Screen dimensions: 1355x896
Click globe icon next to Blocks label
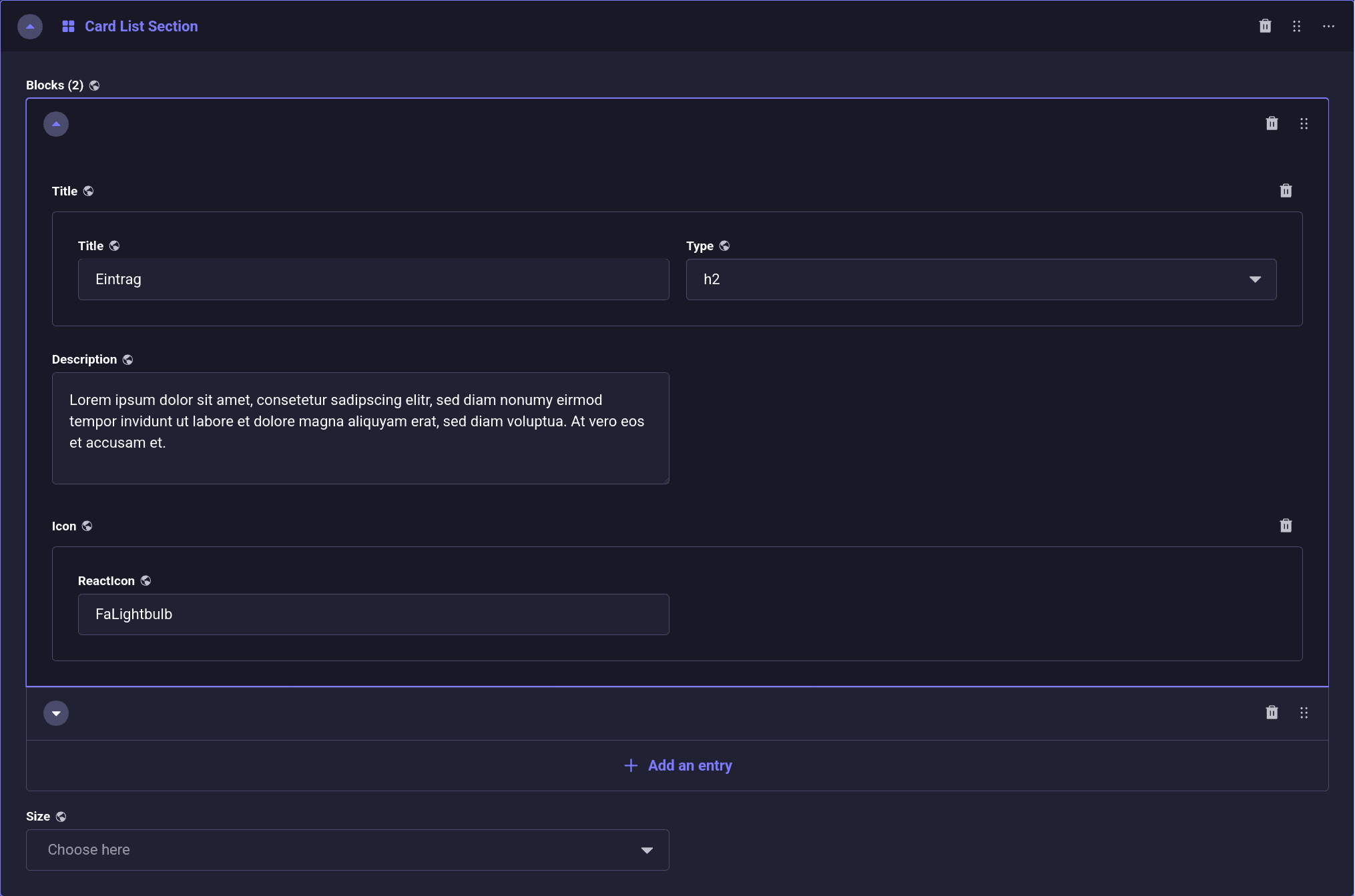94,85
